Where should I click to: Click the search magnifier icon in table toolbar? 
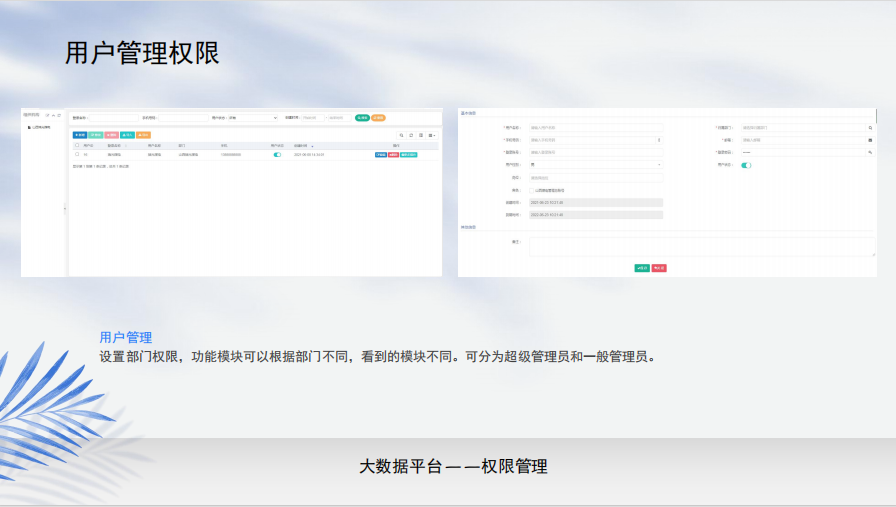[x=402, y=134]
